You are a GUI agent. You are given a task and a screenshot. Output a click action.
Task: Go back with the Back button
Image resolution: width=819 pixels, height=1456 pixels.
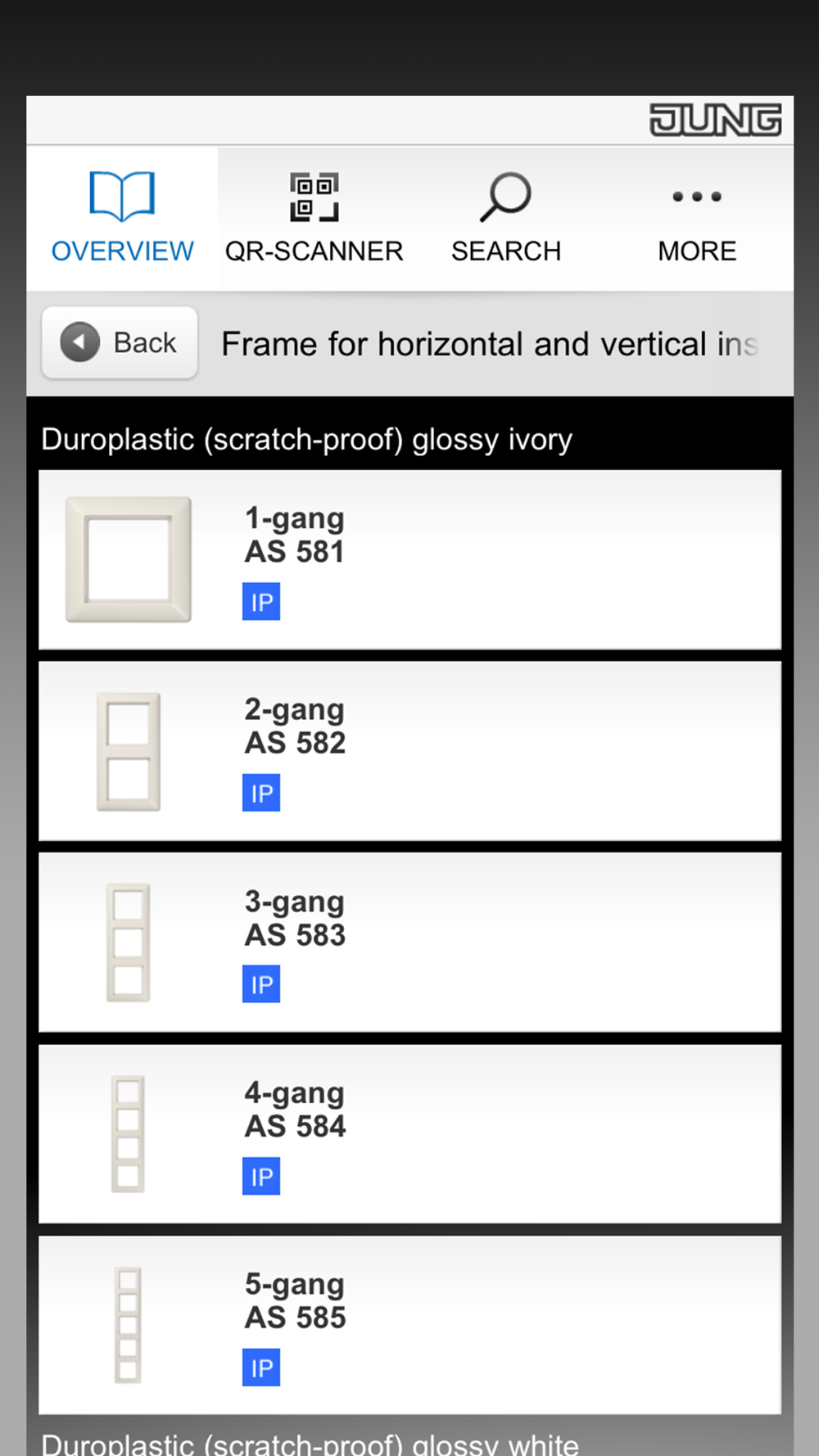click(x=120, y=342)
